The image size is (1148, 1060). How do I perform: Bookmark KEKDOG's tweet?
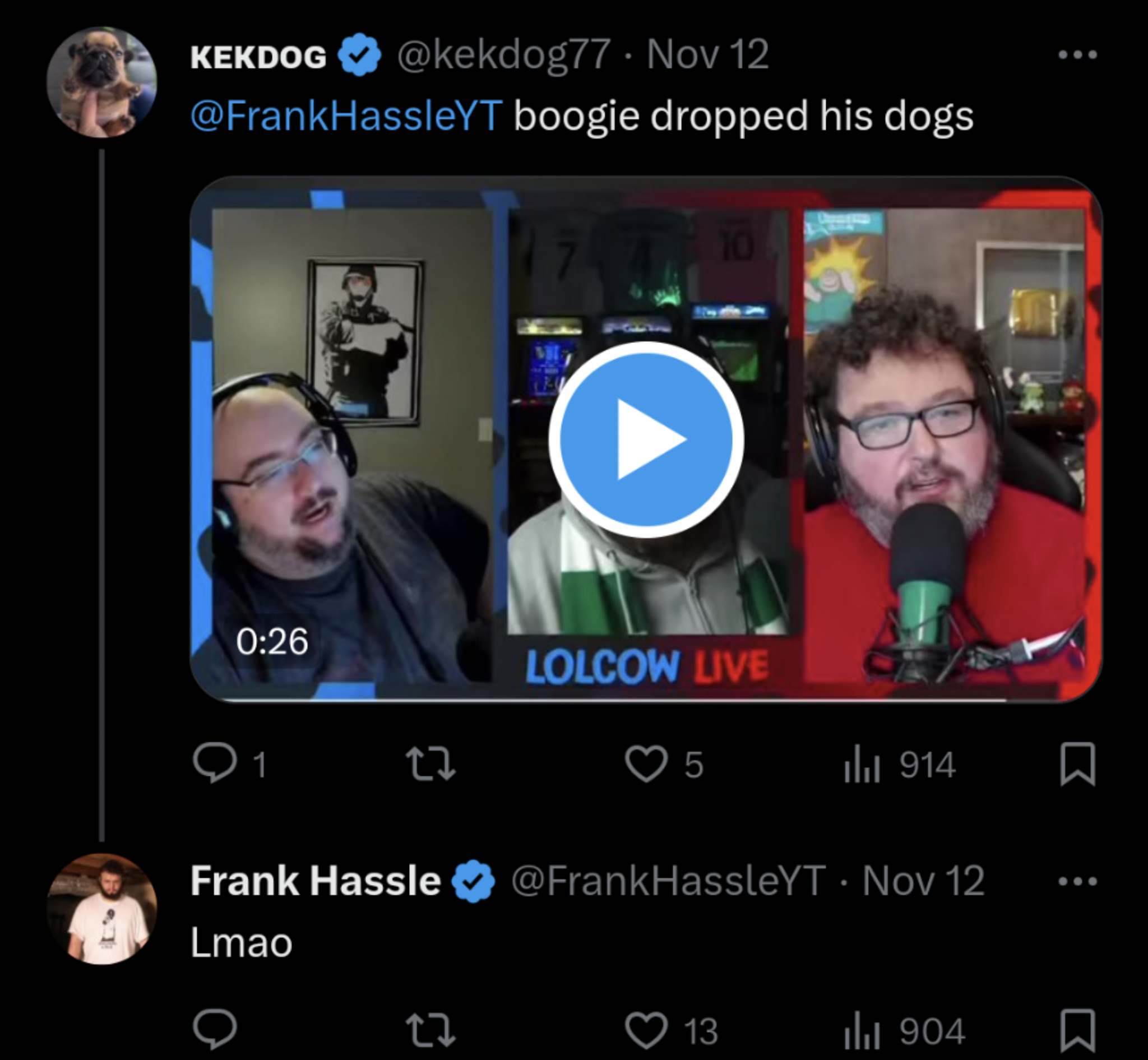coord(1077,764)
